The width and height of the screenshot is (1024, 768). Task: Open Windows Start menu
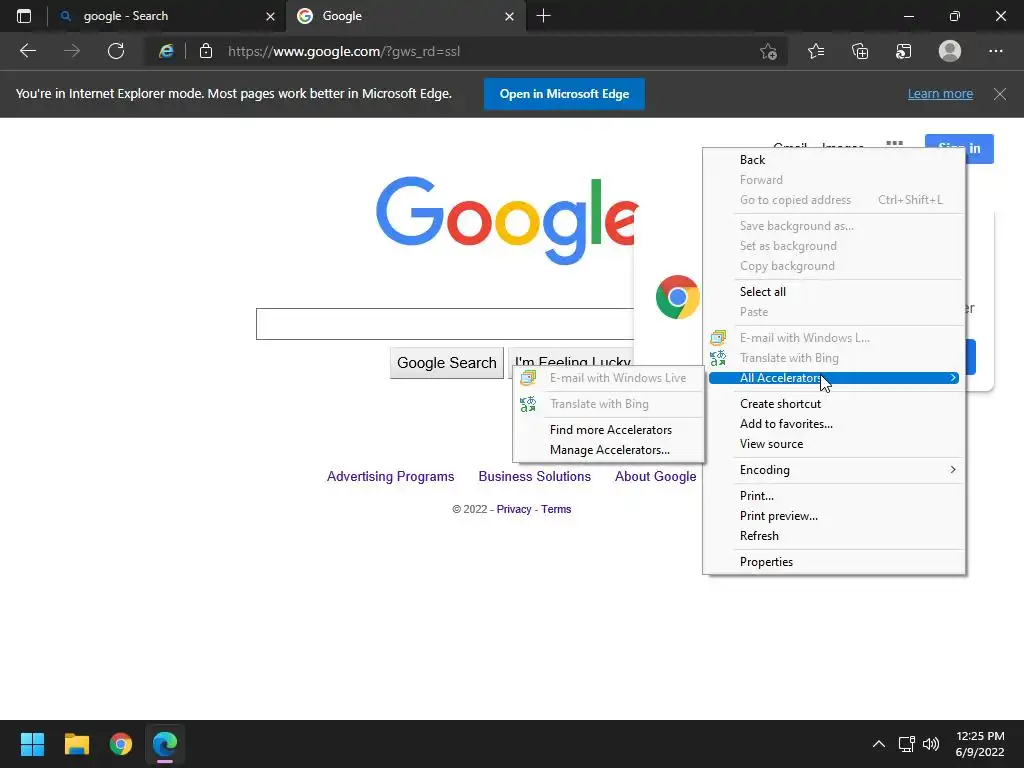click(x=32, y=744)
